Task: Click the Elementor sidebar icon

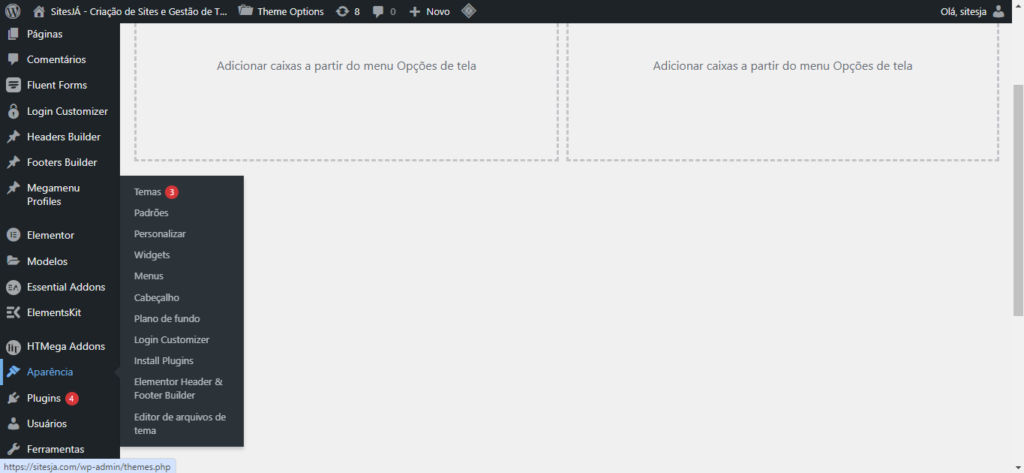Action: 14,236
